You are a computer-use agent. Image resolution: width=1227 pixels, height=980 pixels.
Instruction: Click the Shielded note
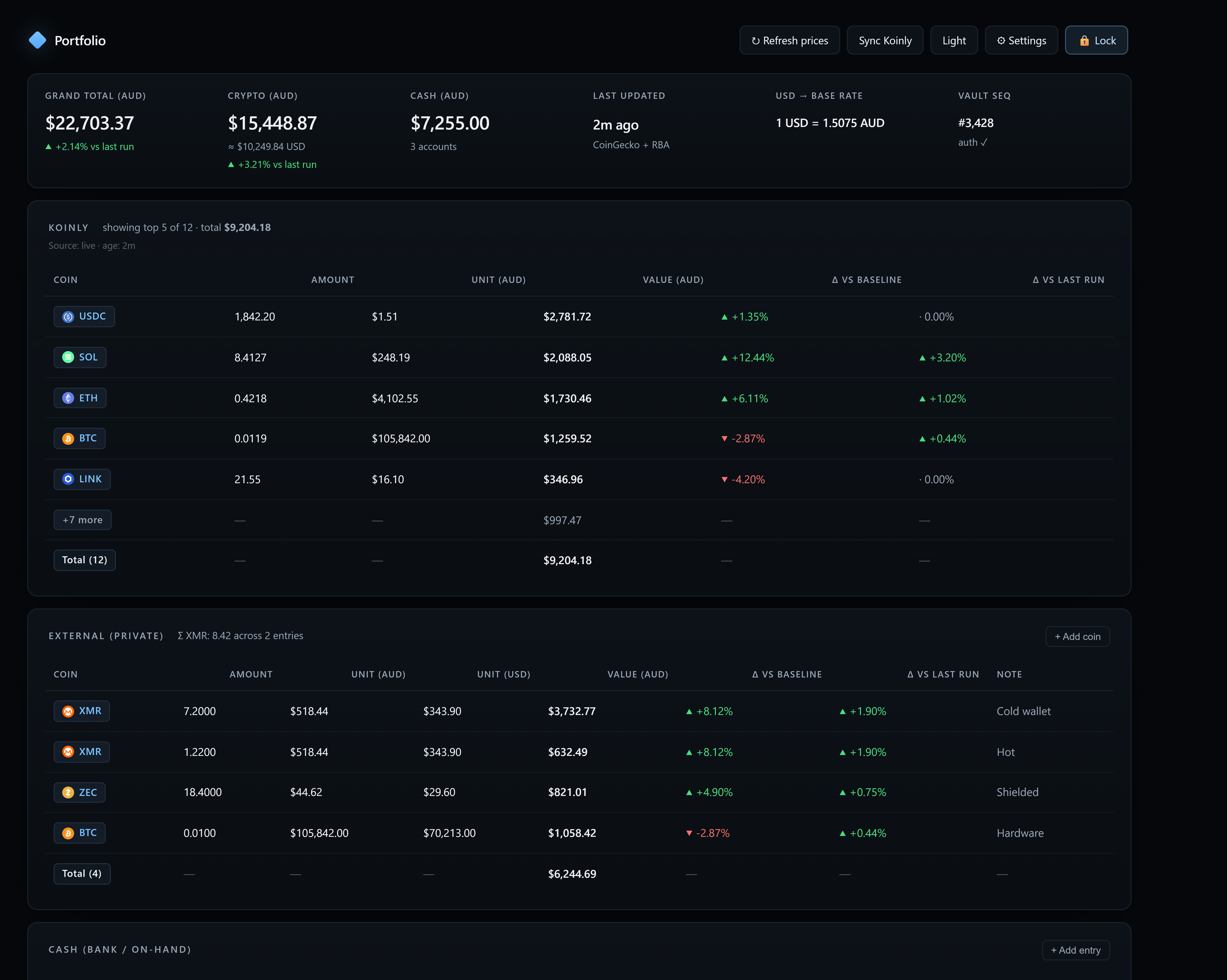click(1018, 792)
